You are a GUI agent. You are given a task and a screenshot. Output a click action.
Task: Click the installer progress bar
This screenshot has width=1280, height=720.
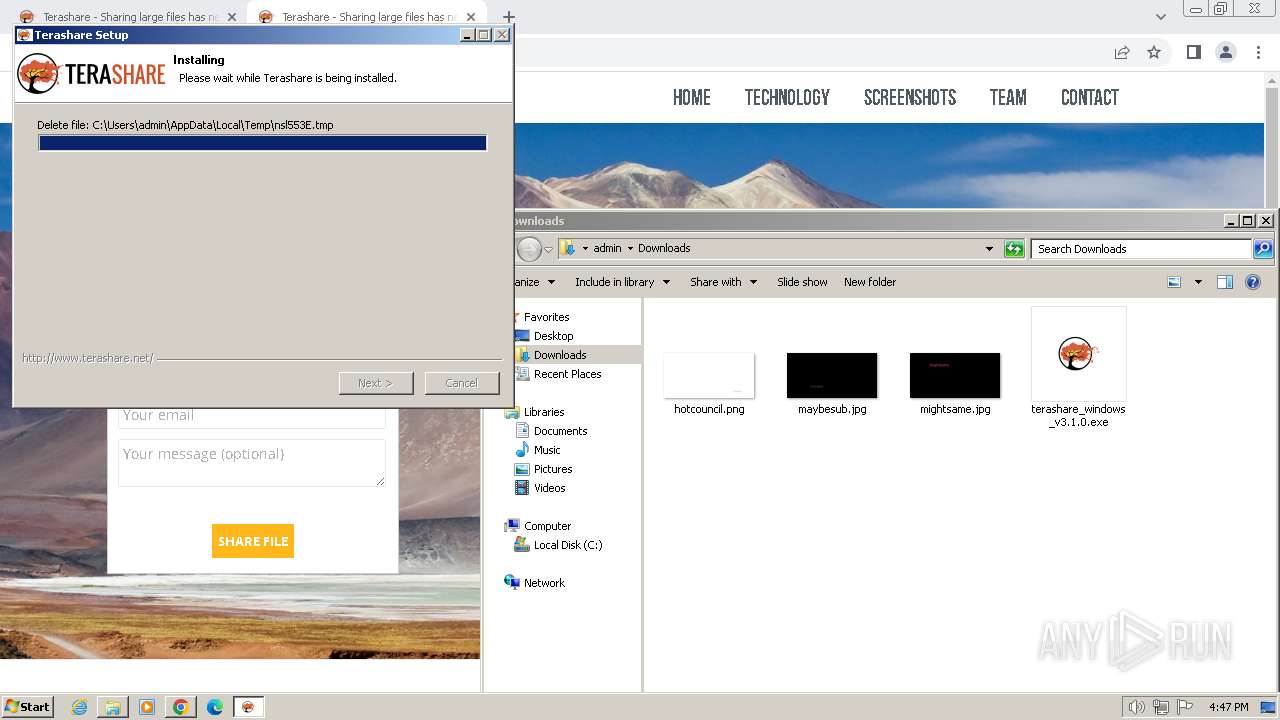click(263, 143)
